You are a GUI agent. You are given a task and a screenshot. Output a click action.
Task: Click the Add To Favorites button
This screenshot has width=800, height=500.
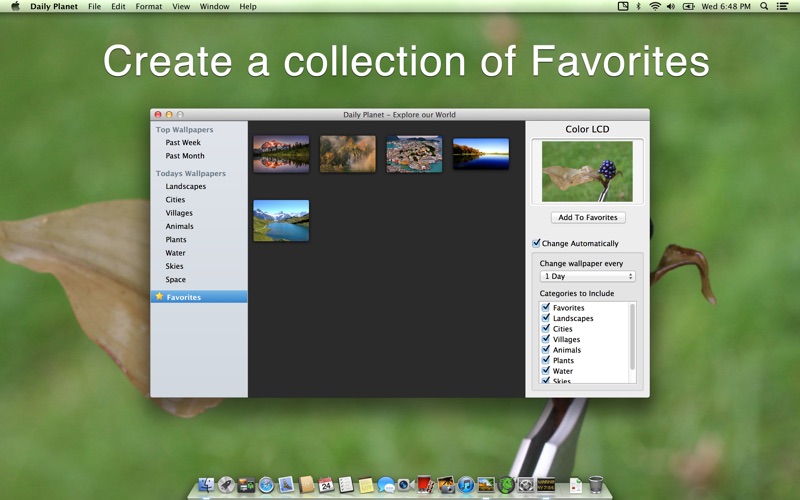point(588,217)
